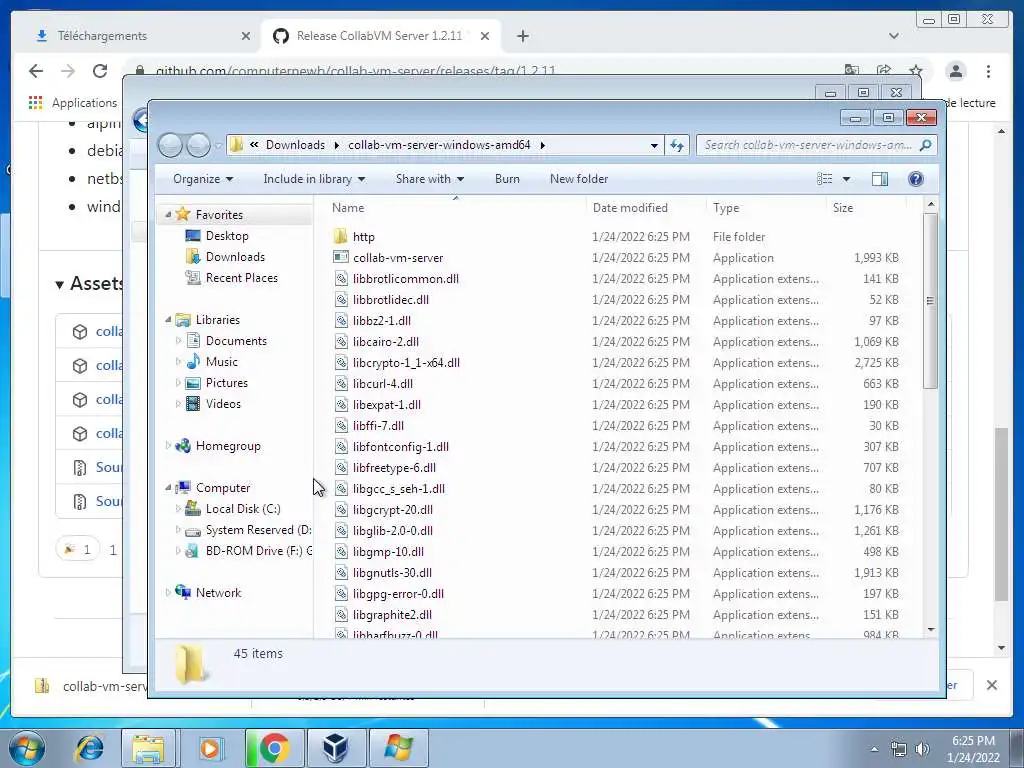Expand the Network tree node
The image size is (1024, 768).
point(168,592)
